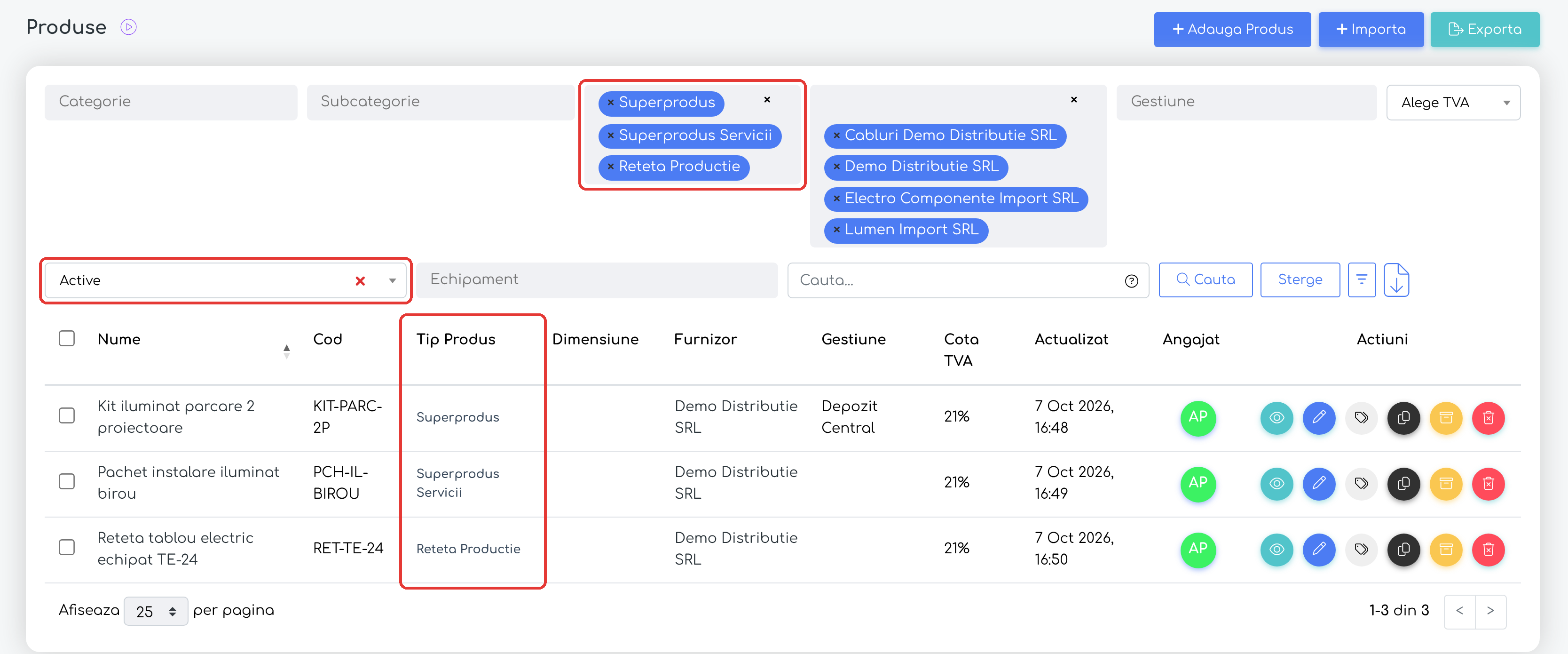Click the Cauta search button
The width and height of the screenshot is (1568, 654).
click(x=1205, y=279)
